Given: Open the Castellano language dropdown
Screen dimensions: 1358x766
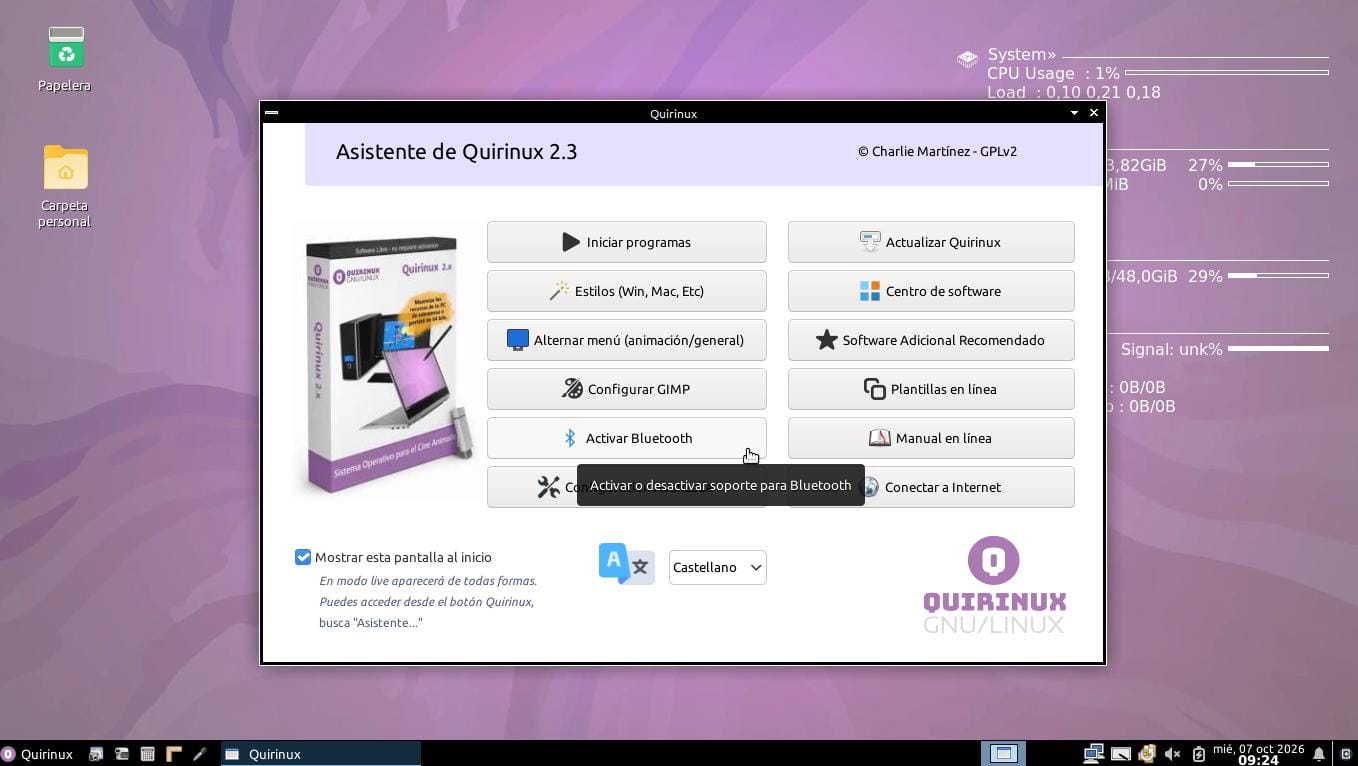Looking at the screenshot, I should (x=717, y=567).
